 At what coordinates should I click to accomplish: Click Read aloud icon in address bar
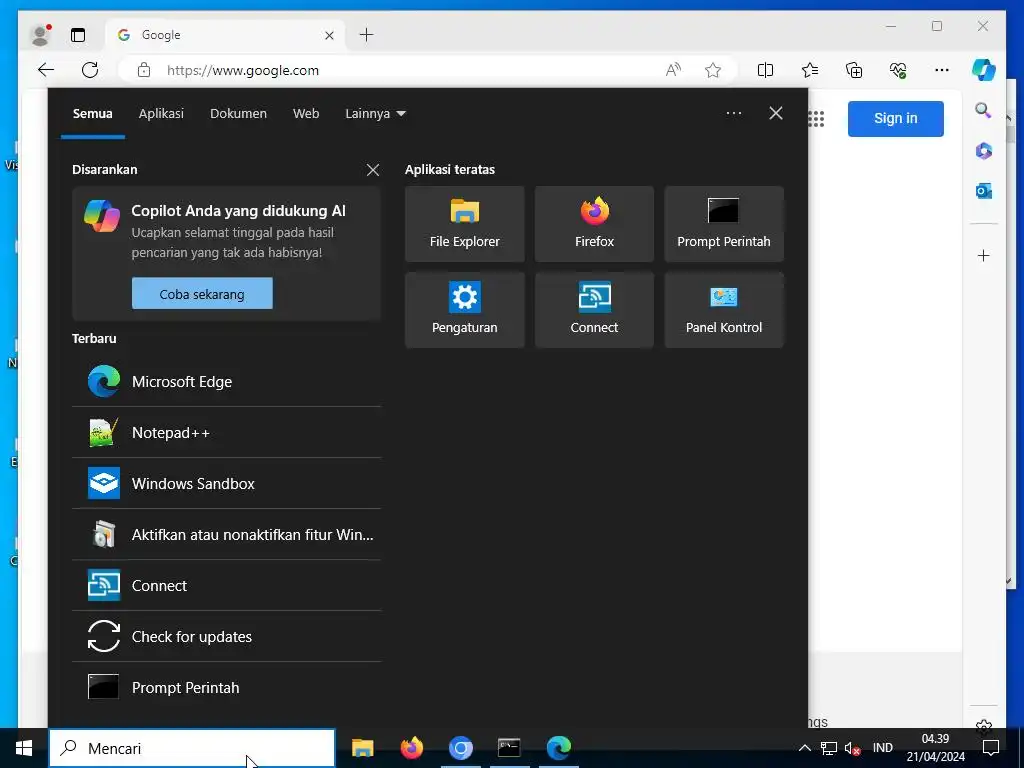673,70
